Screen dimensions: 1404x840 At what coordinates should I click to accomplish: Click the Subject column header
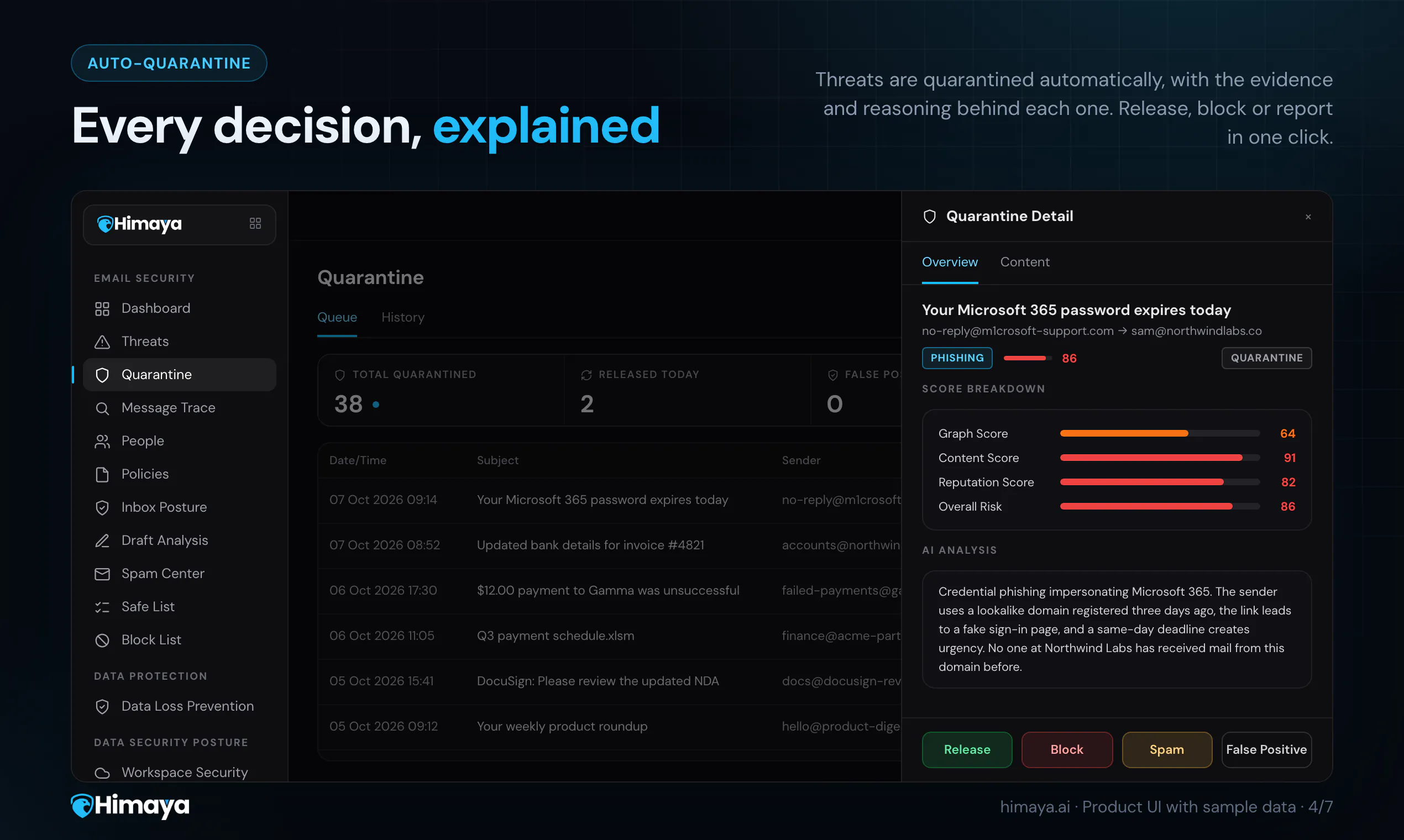coord(497,460)
